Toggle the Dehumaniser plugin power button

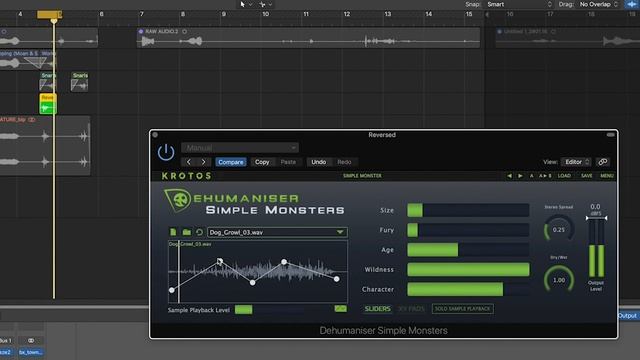[166, 152]
